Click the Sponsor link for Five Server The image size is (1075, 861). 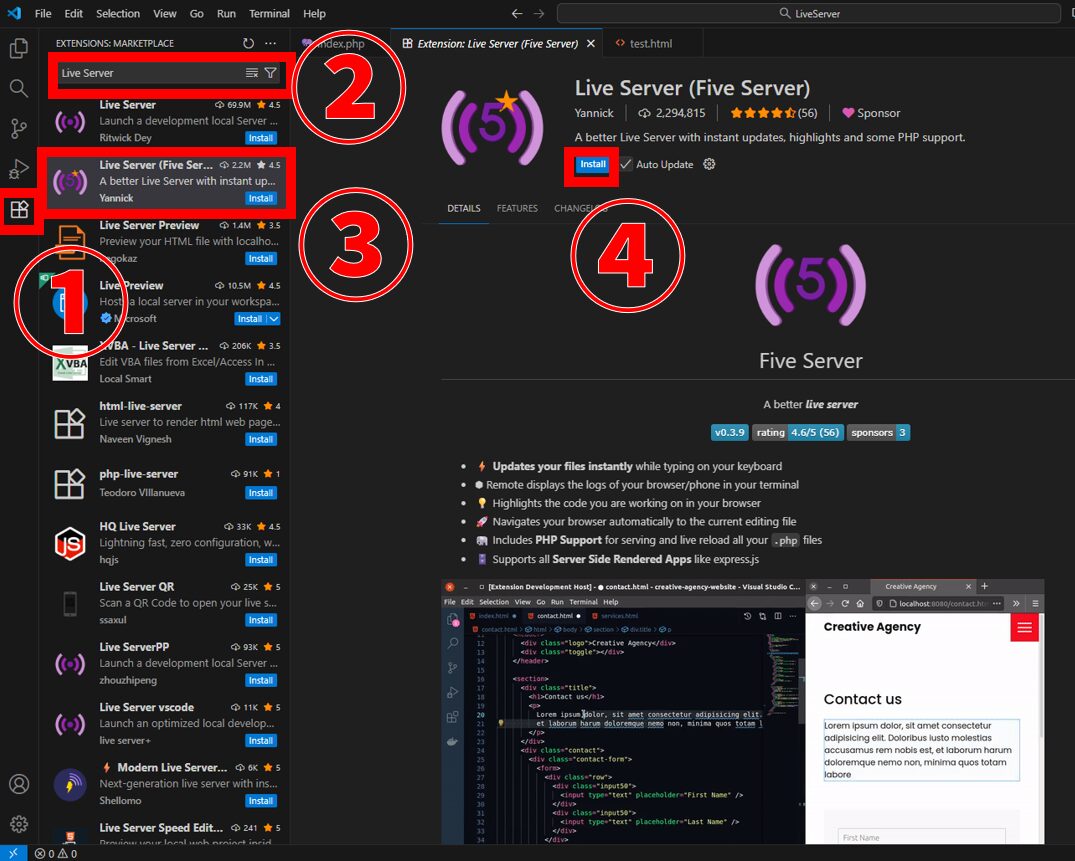point(870,112)
